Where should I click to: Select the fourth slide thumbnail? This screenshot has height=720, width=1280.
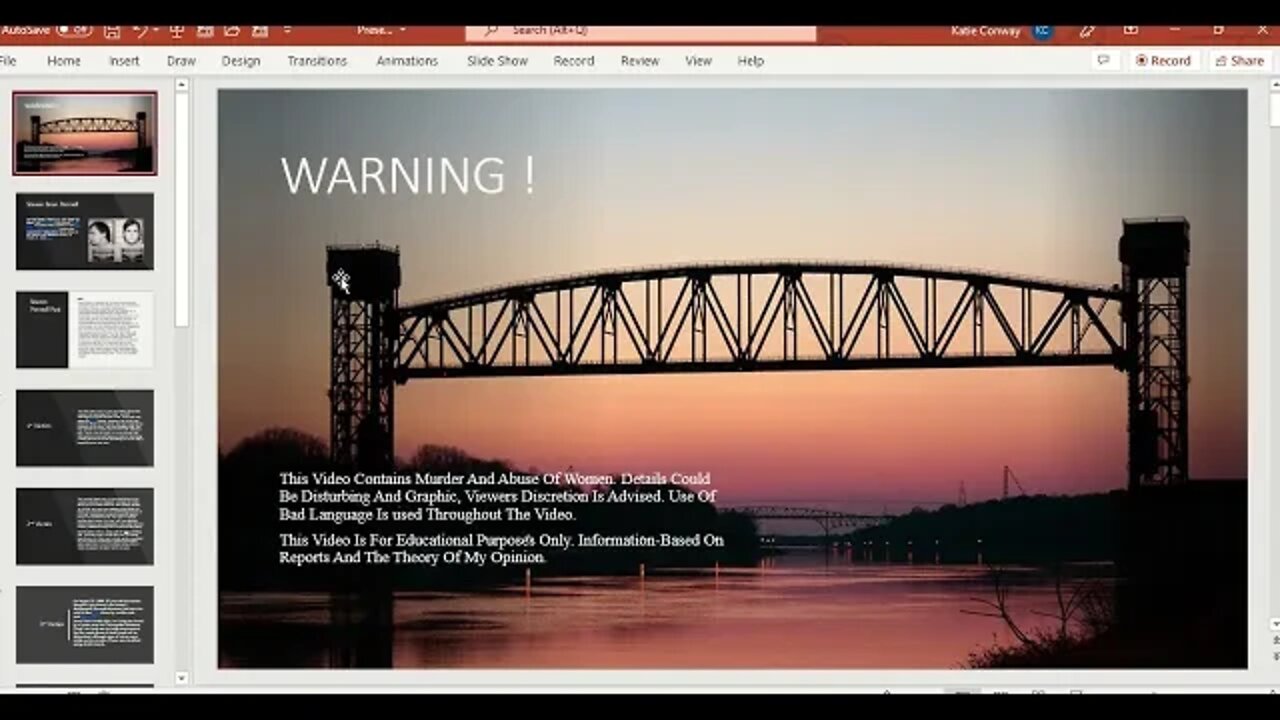(85, 427)
